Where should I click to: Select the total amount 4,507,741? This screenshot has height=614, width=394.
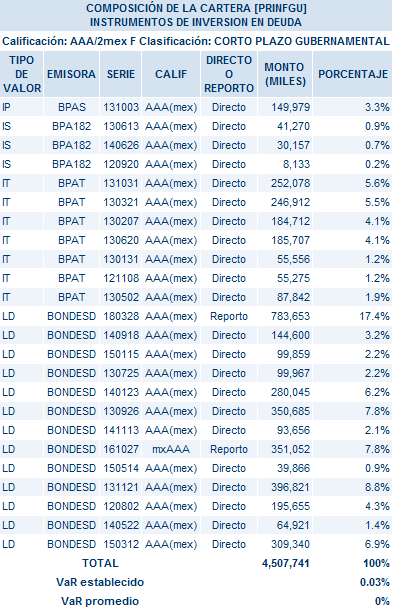[x=286, y=563]
